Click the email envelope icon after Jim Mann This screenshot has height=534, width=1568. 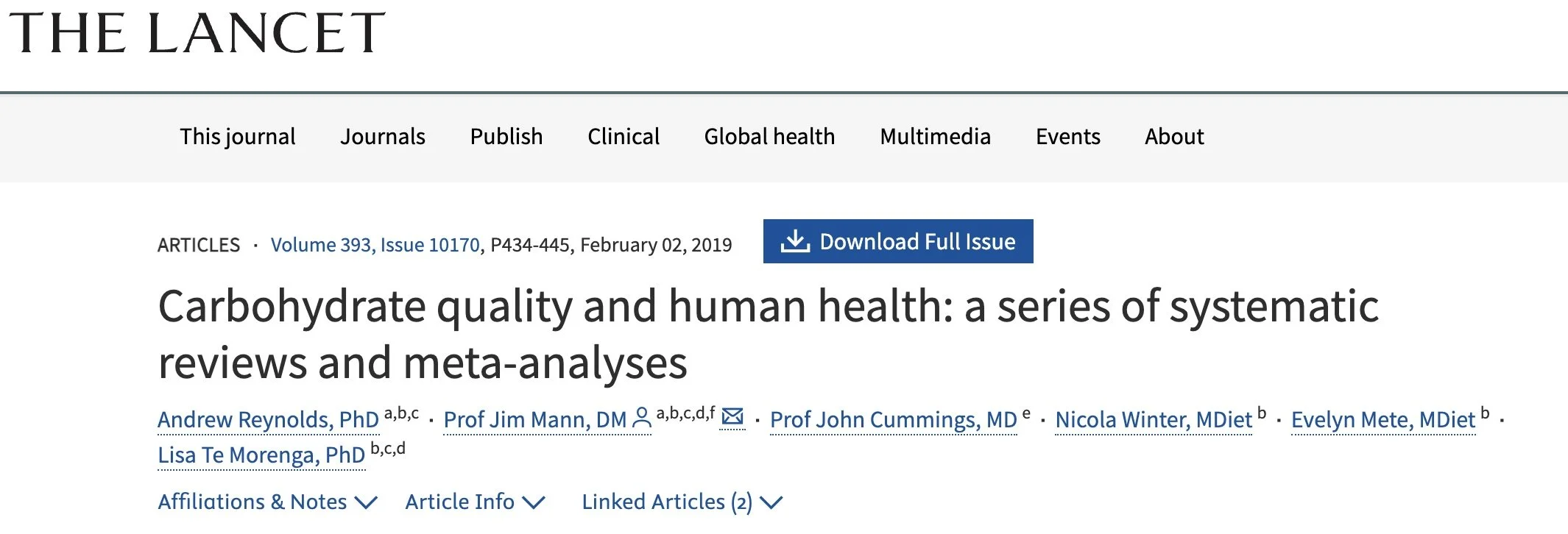click(x=732, y=416)
